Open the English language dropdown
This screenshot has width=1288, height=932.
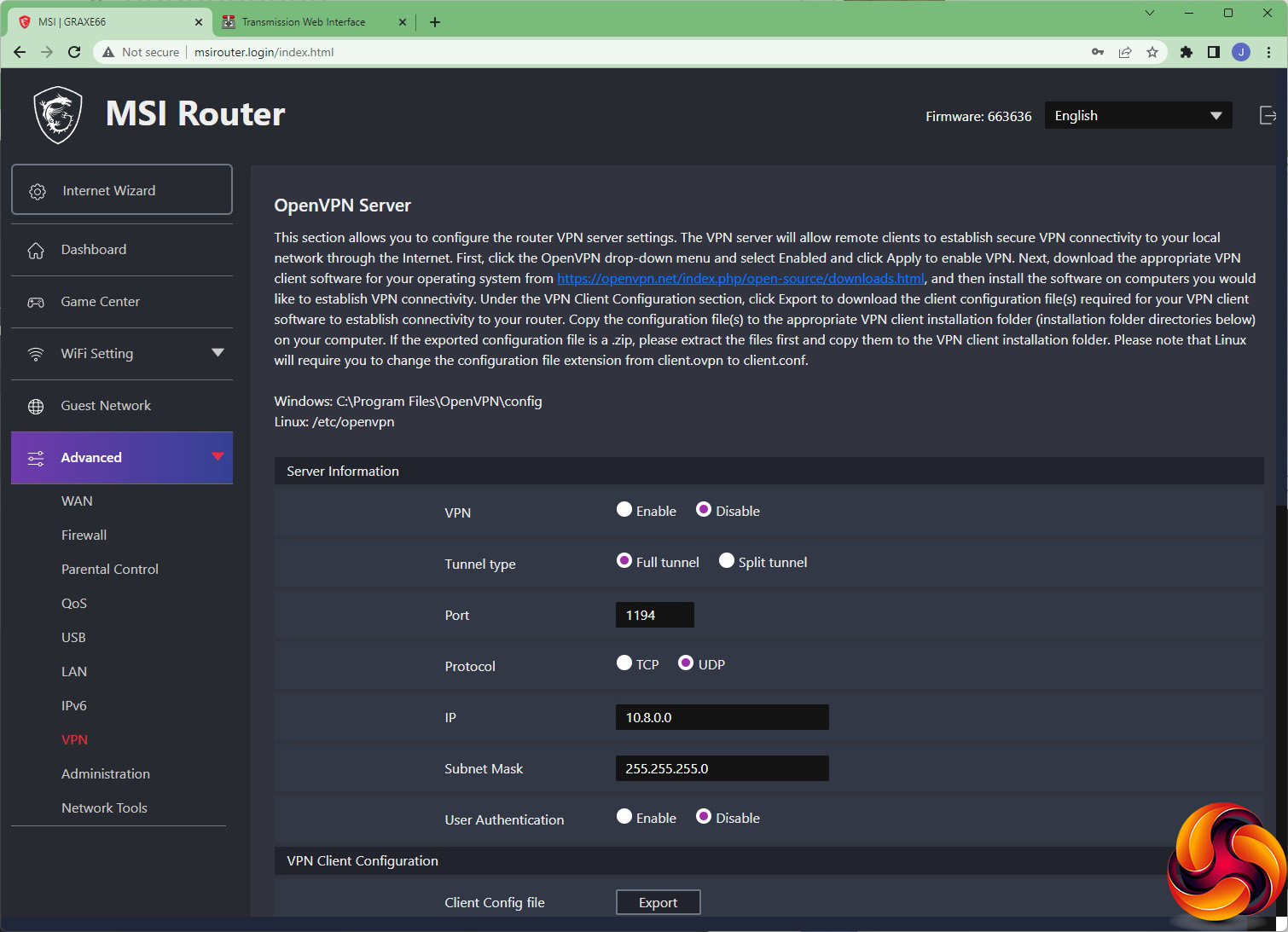click(x=1137, y=116)
